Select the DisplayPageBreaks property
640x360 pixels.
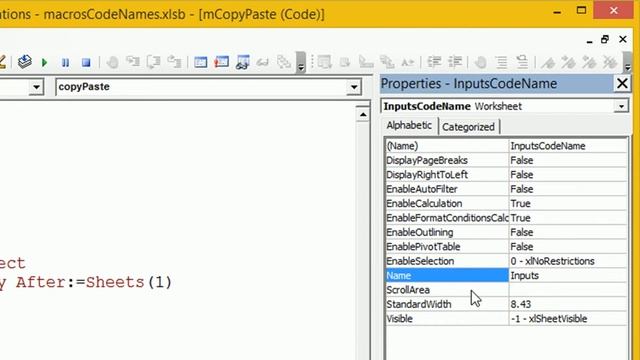tap(447, 160)
